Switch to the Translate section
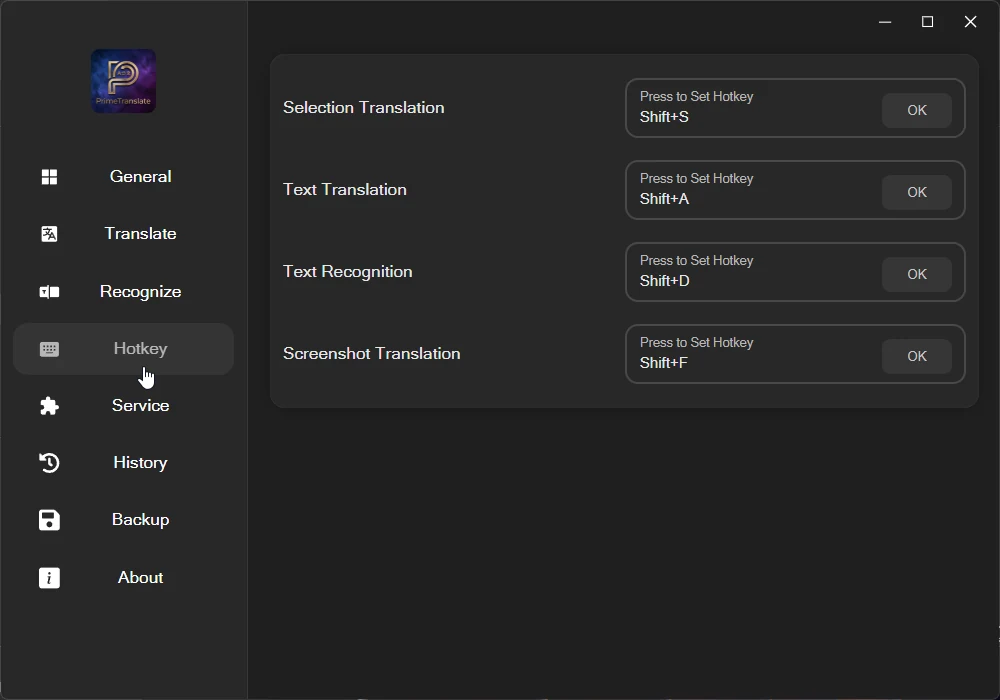 pyautogui.click(x=123, y=234)
